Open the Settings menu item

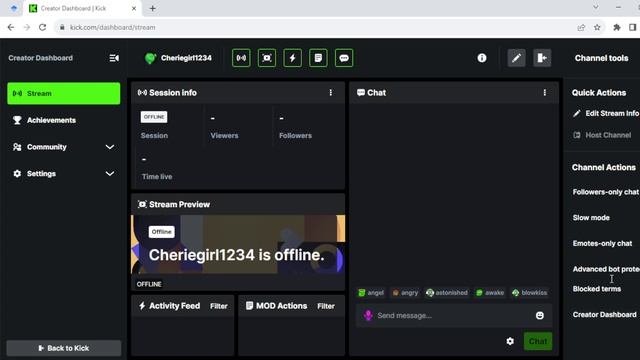coord(64,173)
